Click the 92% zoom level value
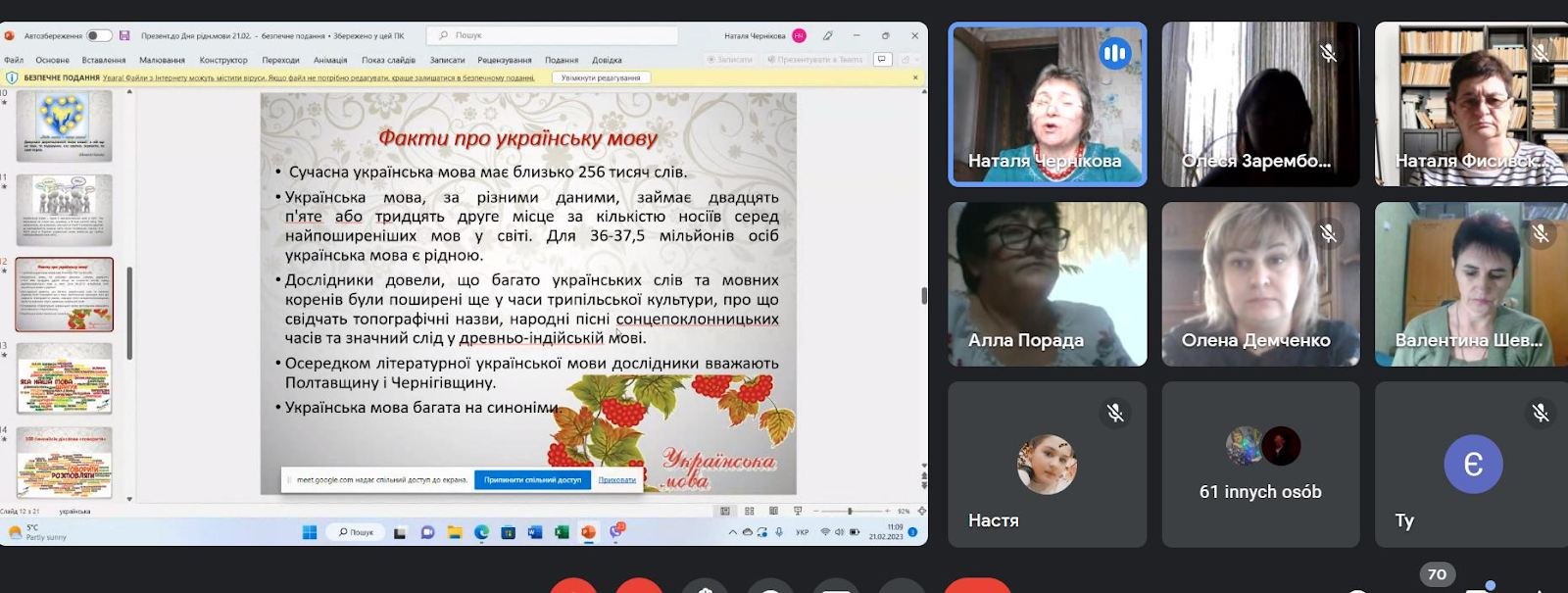This screenshot has height=593, width=1568. coord(904,511)
